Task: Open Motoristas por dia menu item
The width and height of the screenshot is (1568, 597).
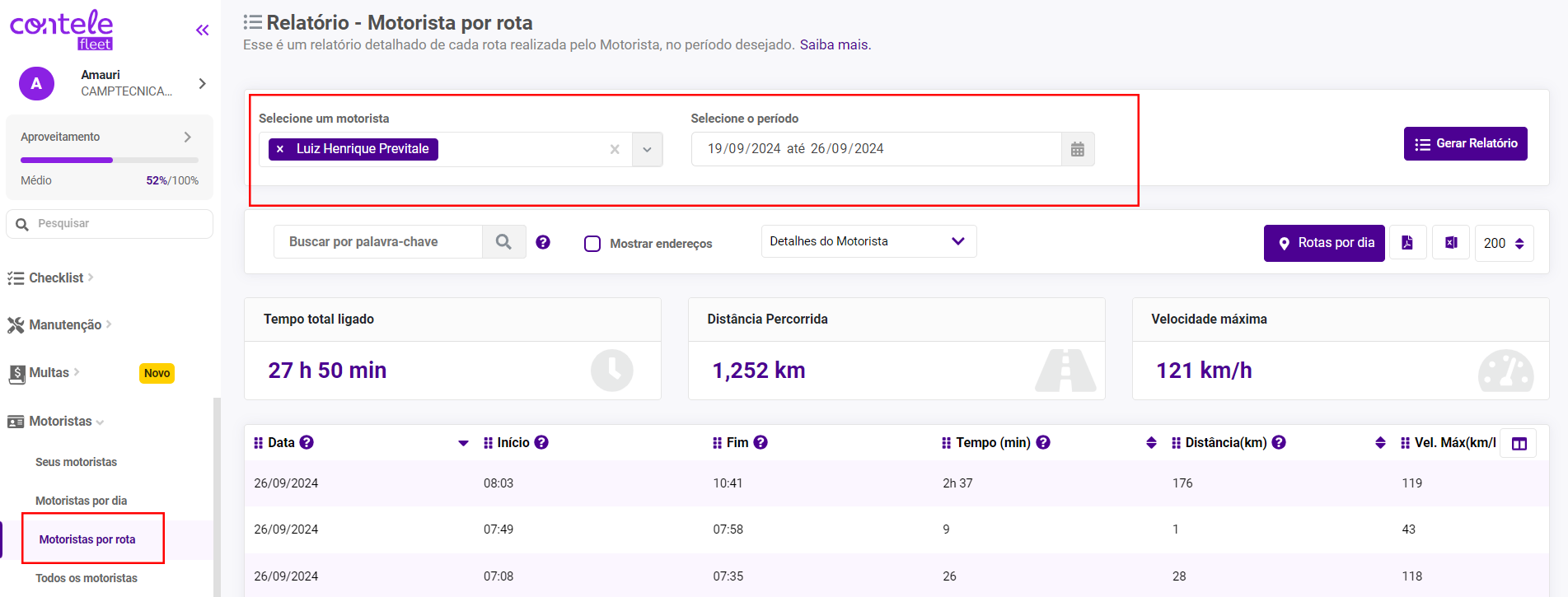Action: [81, 501]
